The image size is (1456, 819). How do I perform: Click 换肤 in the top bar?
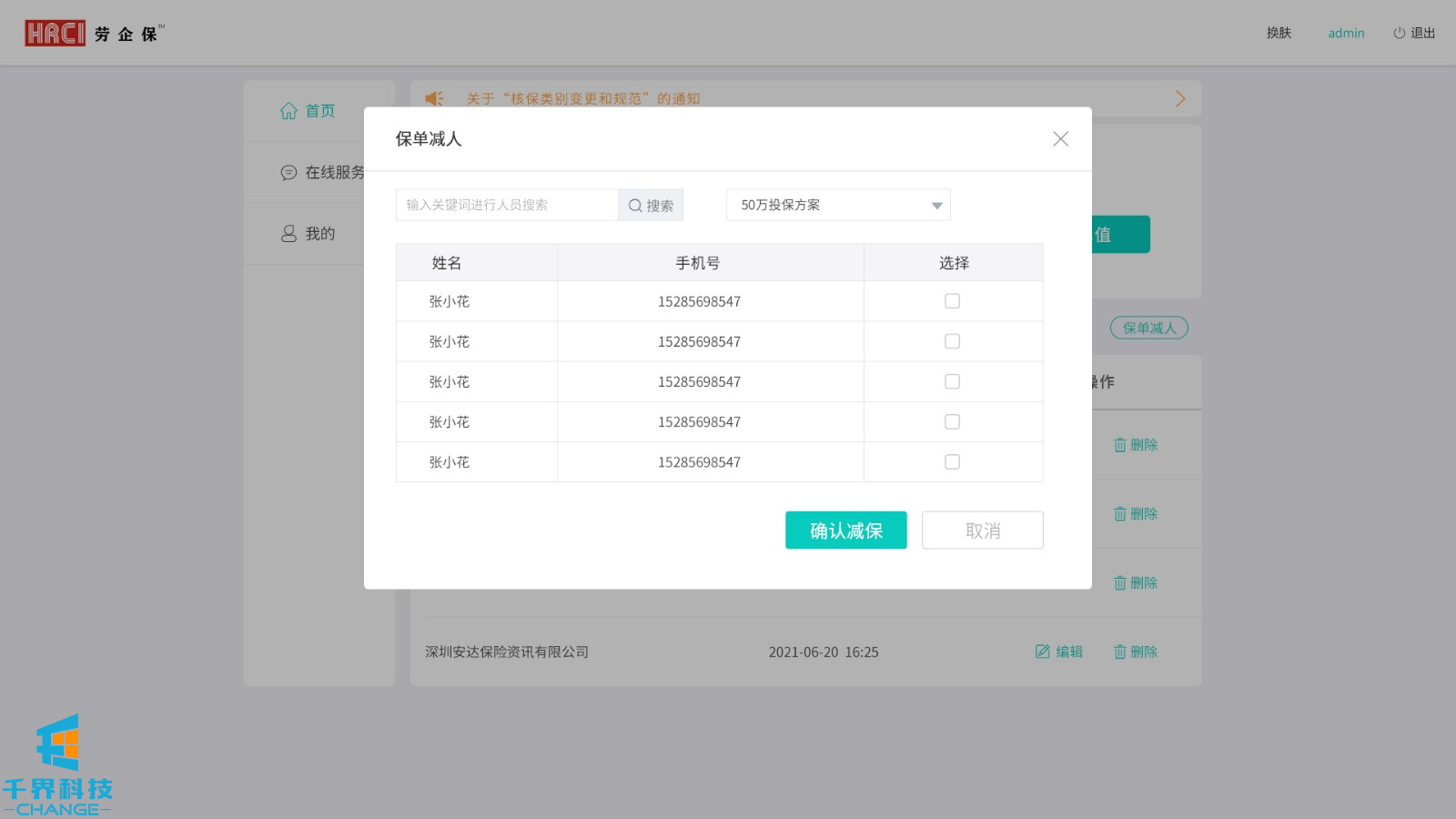(x=1279, y=34)
